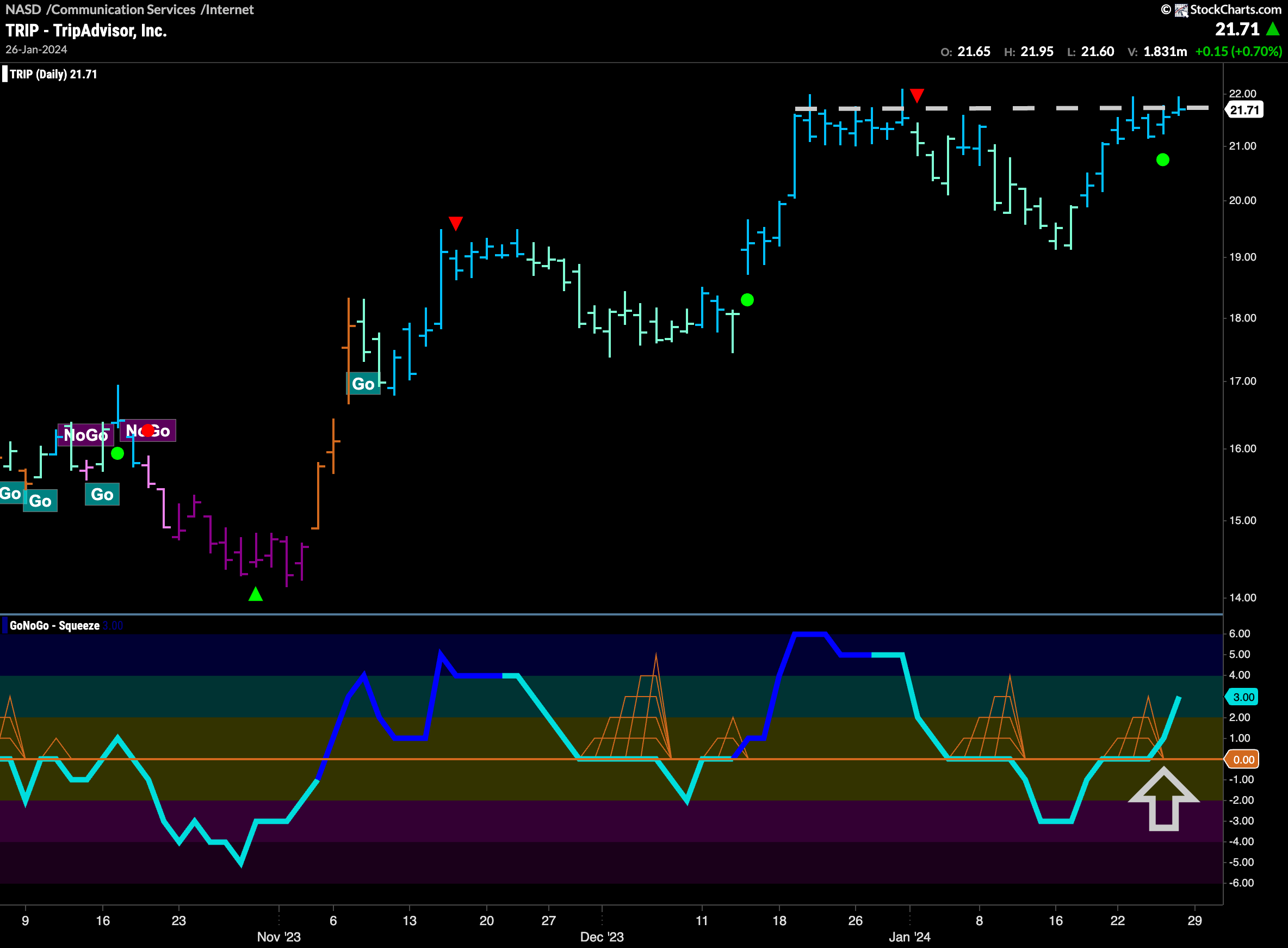Image resolution: width=1288 pixels, height=948 pixels.
Task: Click the low value 'L: 21.60'
Action: point(1090,51)
